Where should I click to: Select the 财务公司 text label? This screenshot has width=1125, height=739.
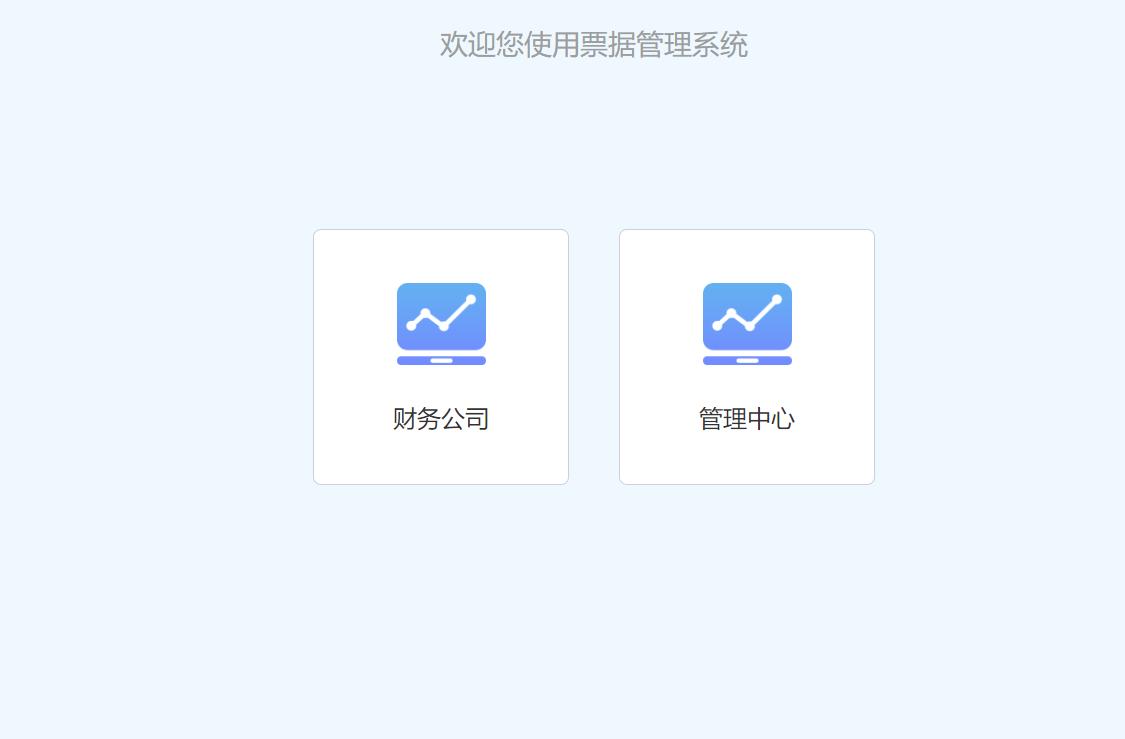tap(441, 418)
